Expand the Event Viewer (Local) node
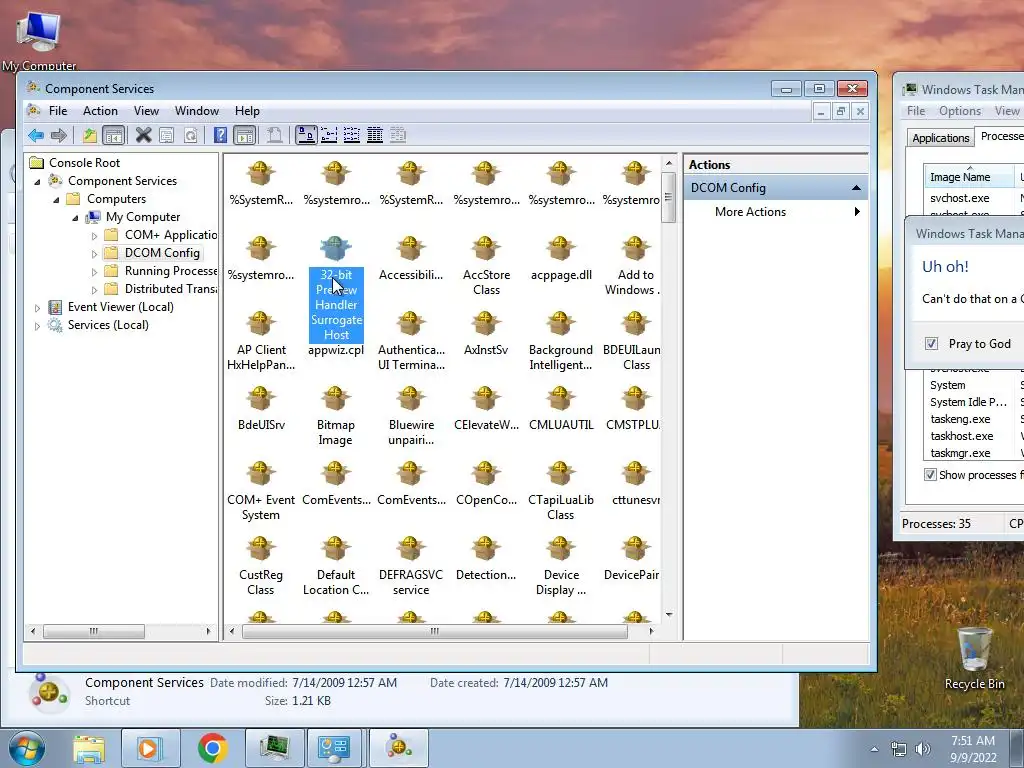1024x768 pixels. pos(37,308)
